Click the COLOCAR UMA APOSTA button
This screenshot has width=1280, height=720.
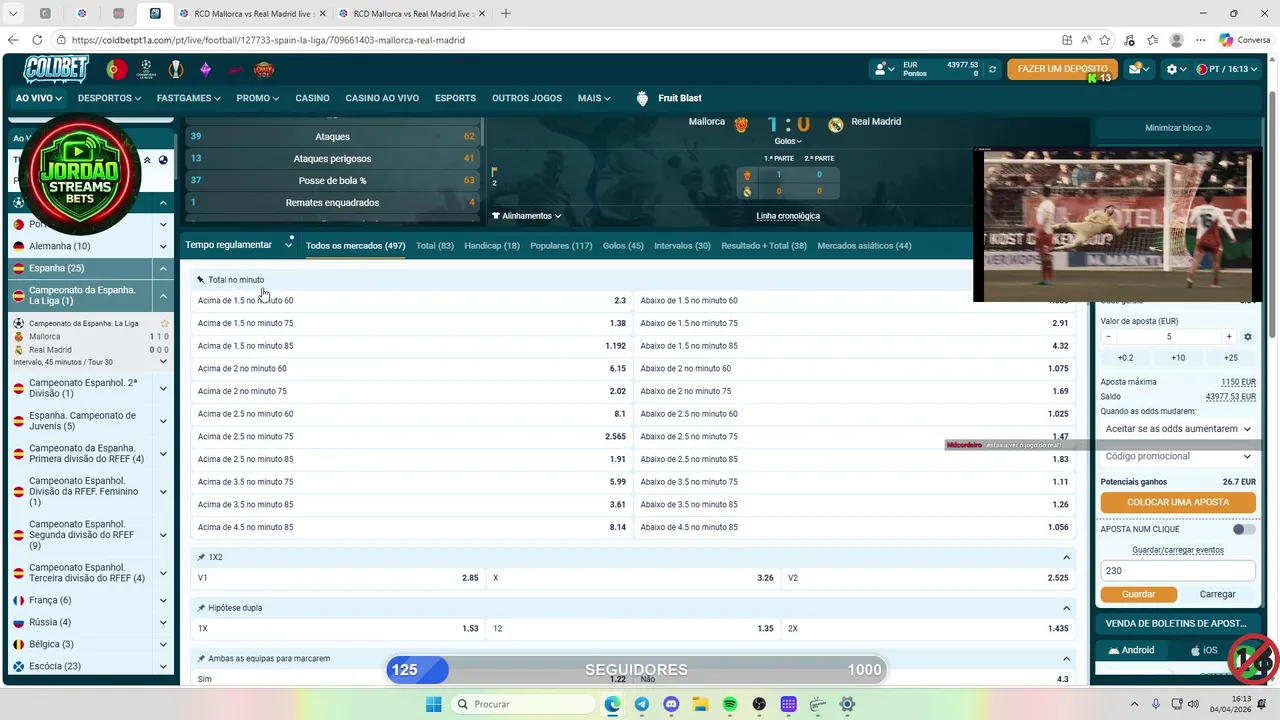click(x=1178, y=502)
